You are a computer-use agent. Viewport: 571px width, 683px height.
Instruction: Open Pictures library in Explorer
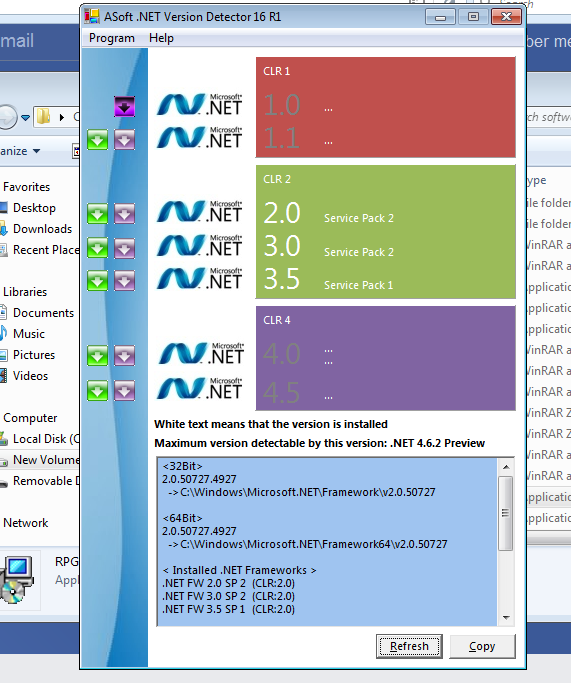click(34, 355)
